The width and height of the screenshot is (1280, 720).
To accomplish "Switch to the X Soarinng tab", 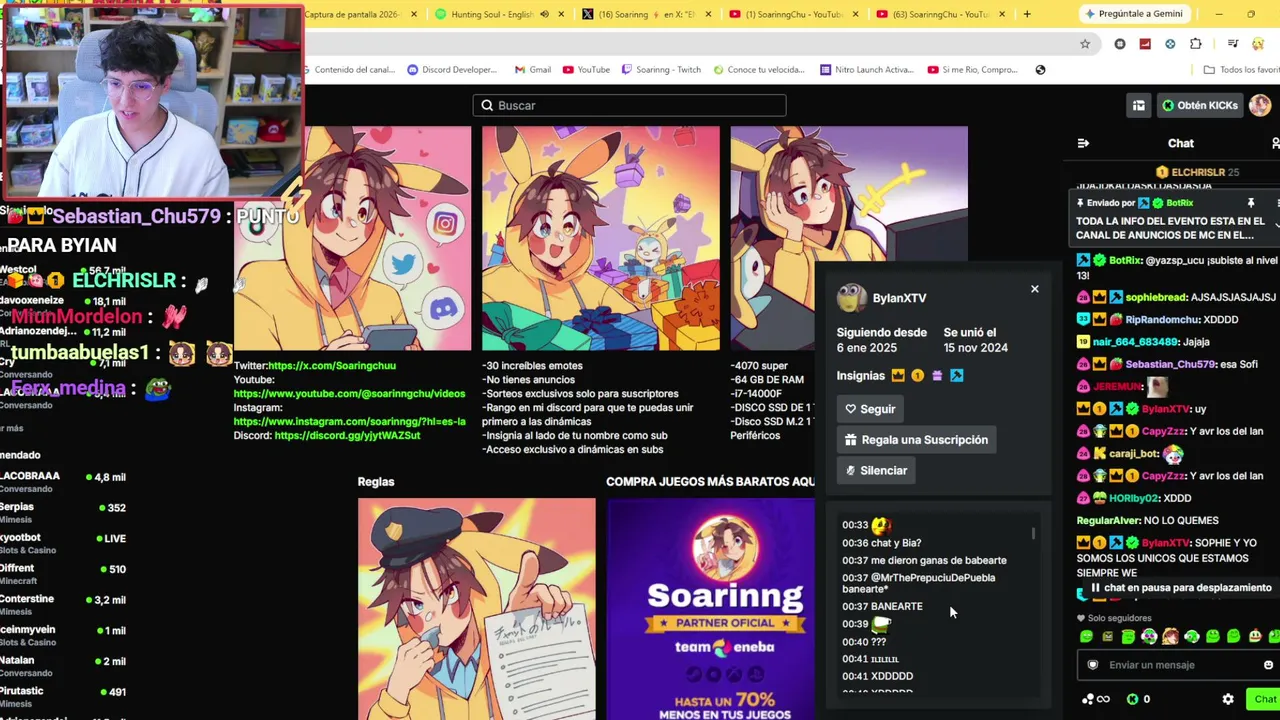I will [646, 14].
